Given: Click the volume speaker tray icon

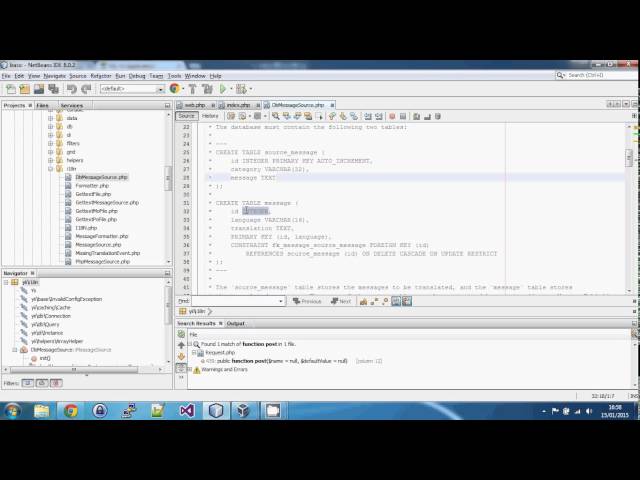Looking at the screenshot, I should (x=589, y=411).
